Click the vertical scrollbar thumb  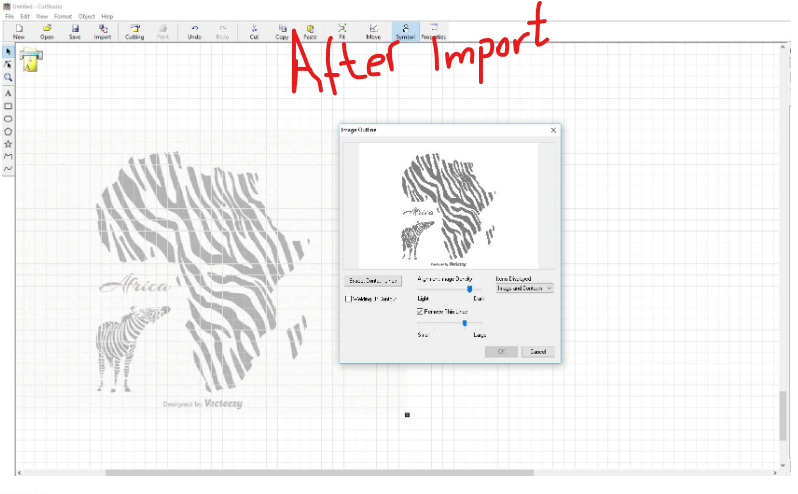(783, 416)
